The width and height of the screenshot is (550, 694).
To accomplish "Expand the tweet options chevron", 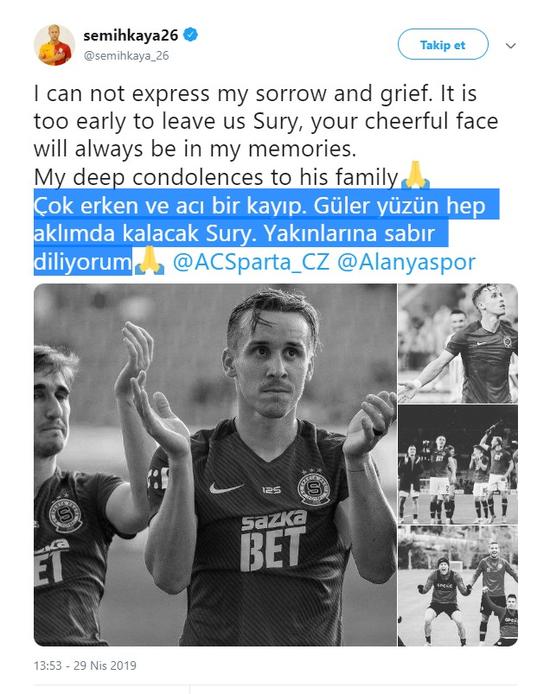I will pos(511,46).
